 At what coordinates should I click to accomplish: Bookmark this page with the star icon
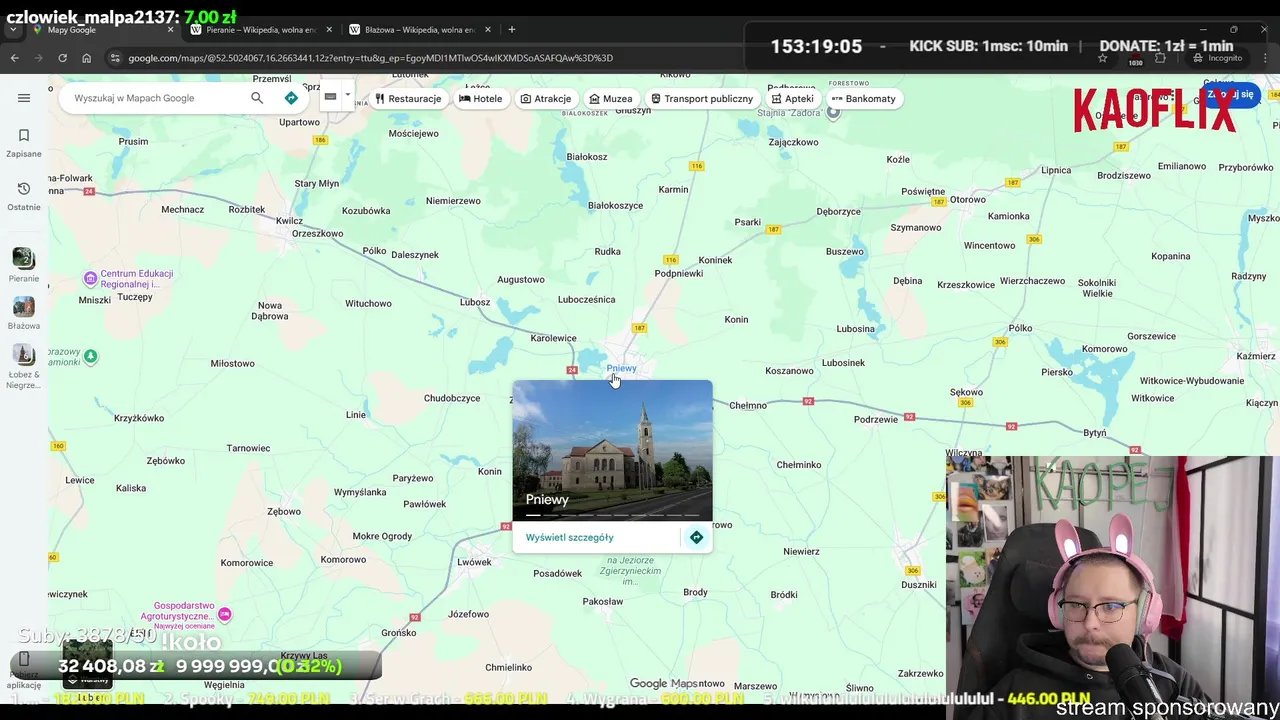(1103, 58)
